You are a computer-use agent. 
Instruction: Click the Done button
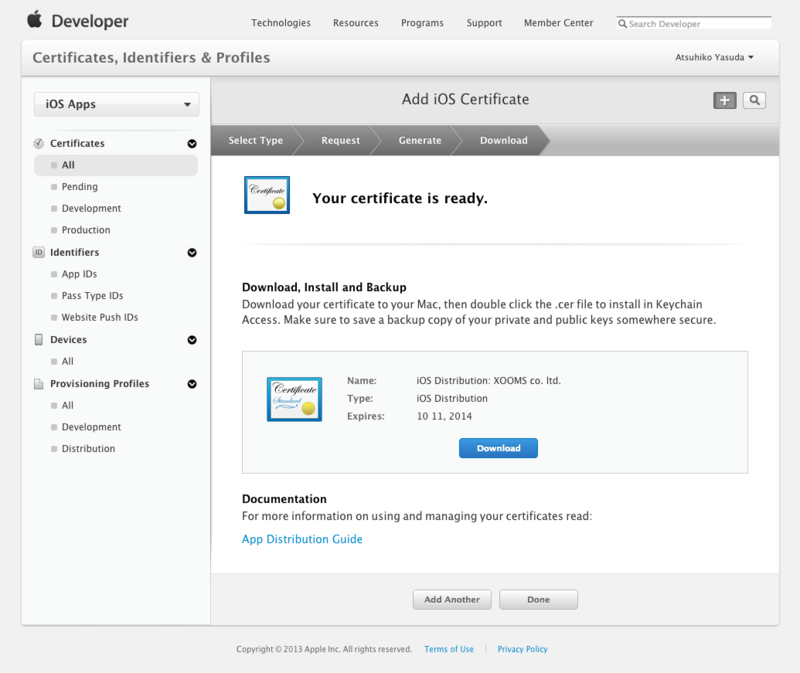(538, 600)
